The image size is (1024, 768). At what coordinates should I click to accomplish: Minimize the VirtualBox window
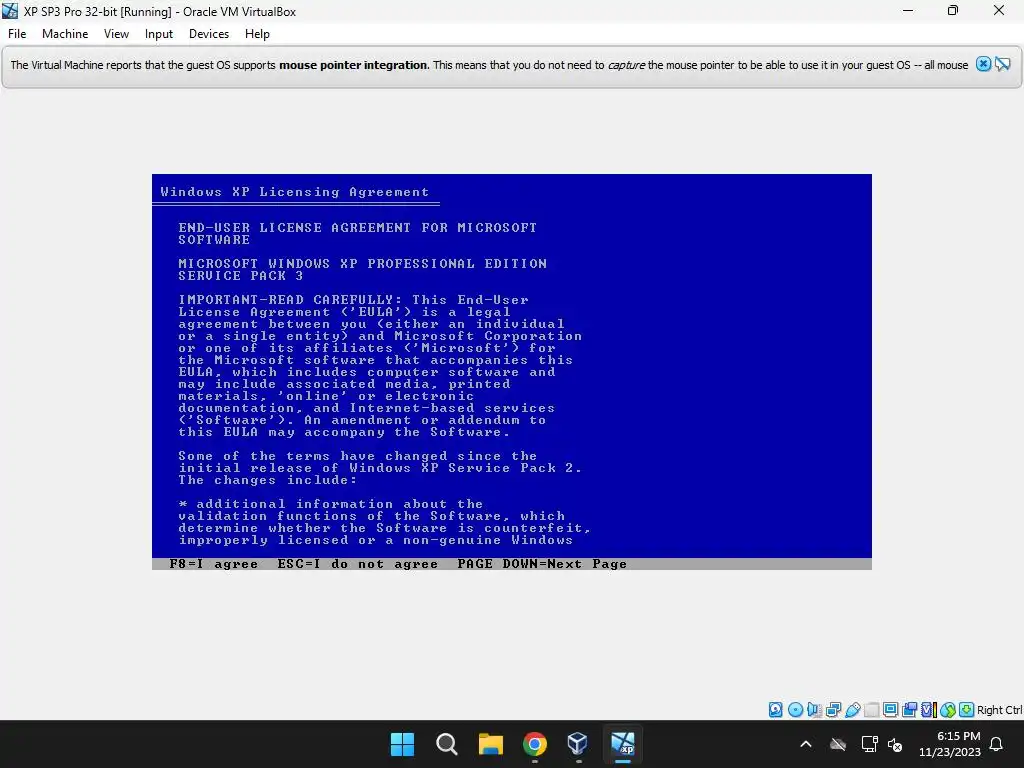click(x=908, y=10)
